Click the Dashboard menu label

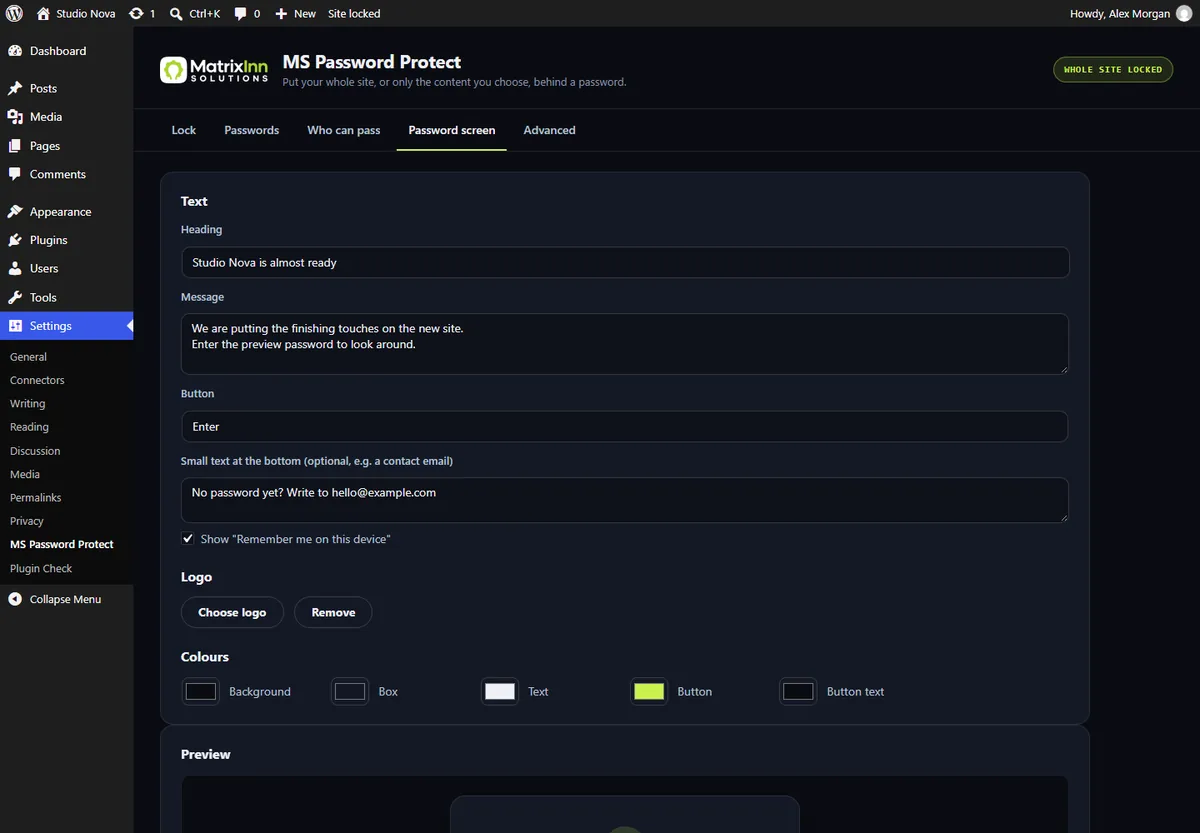coord(58,51)
